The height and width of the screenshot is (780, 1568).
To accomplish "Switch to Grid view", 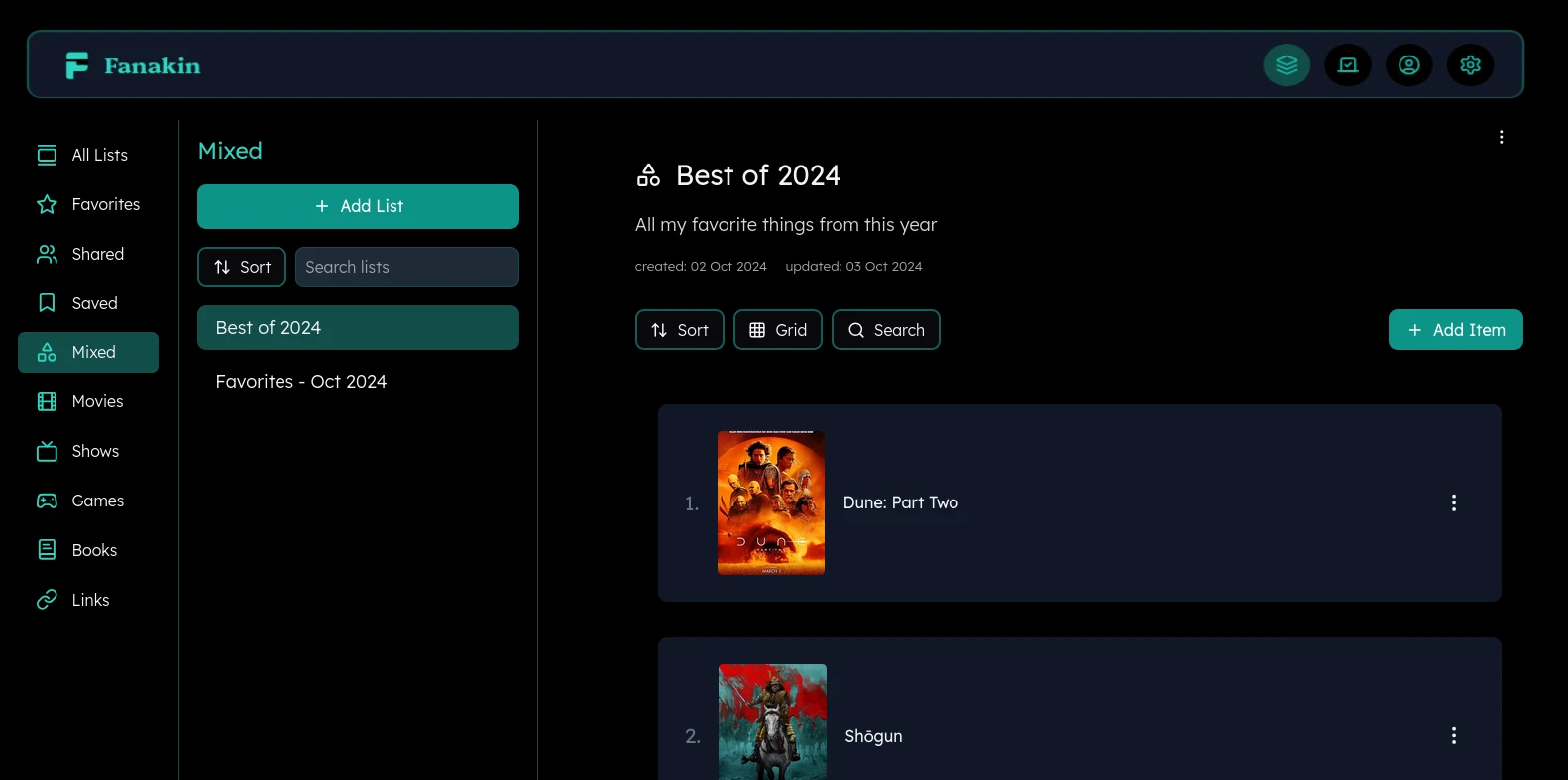I will tap(778, 330).
